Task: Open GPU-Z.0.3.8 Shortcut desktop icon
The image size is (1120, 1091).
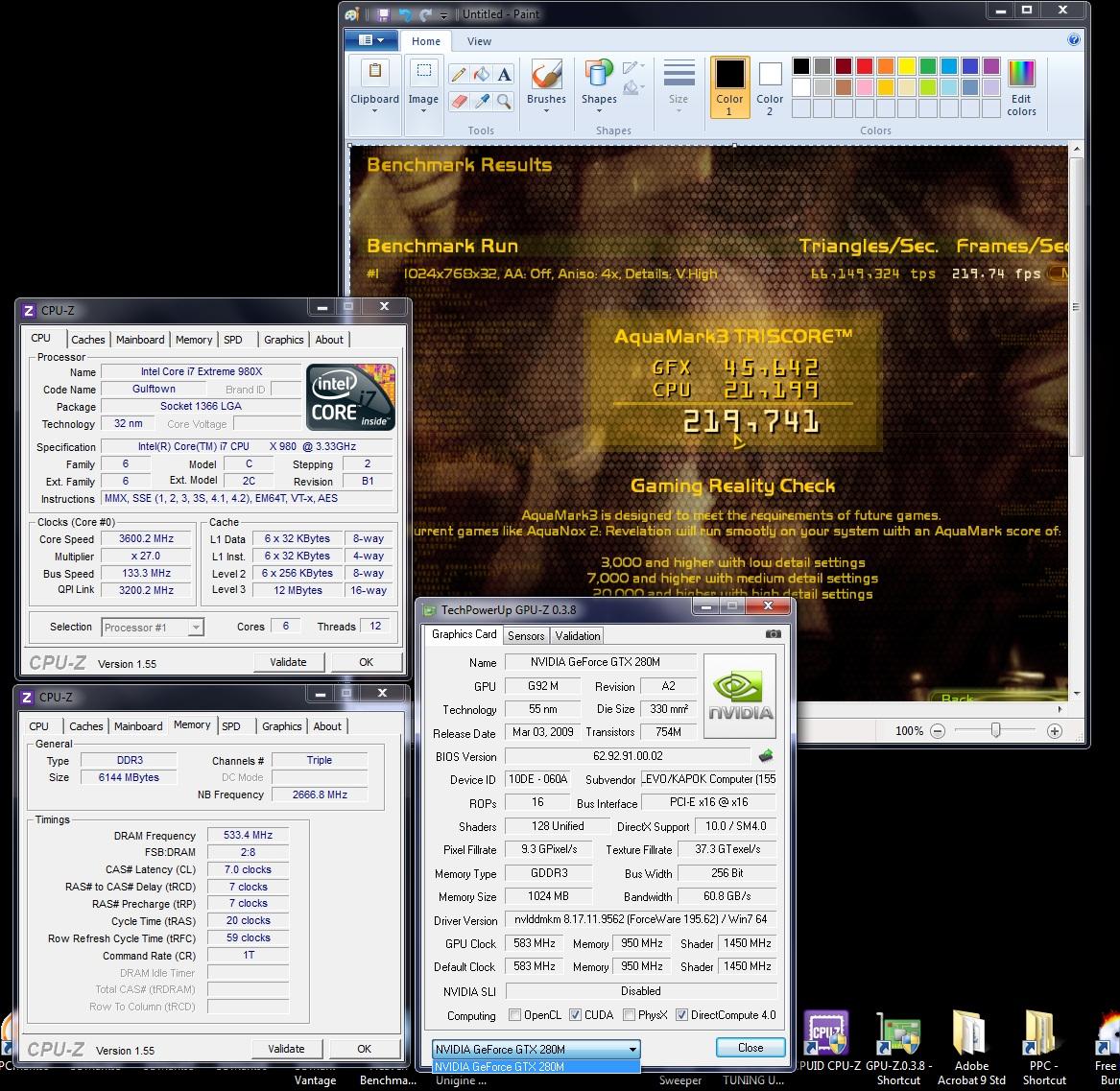Action: click(x=898, y=1048)
